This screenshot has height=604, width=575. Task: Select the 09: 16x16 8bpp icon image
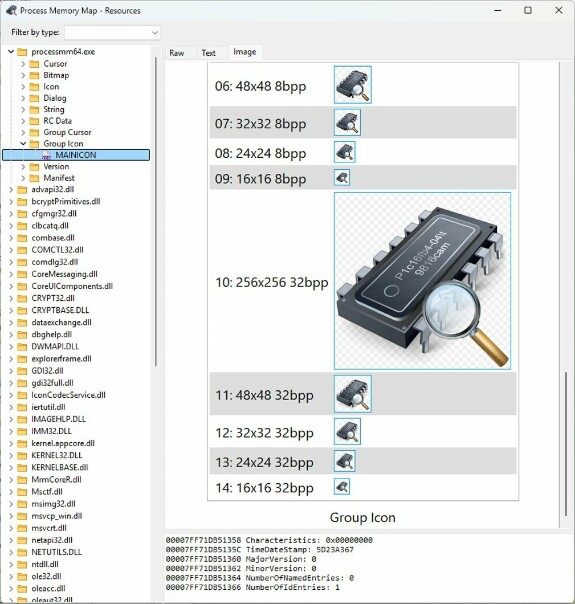(342, 178)
